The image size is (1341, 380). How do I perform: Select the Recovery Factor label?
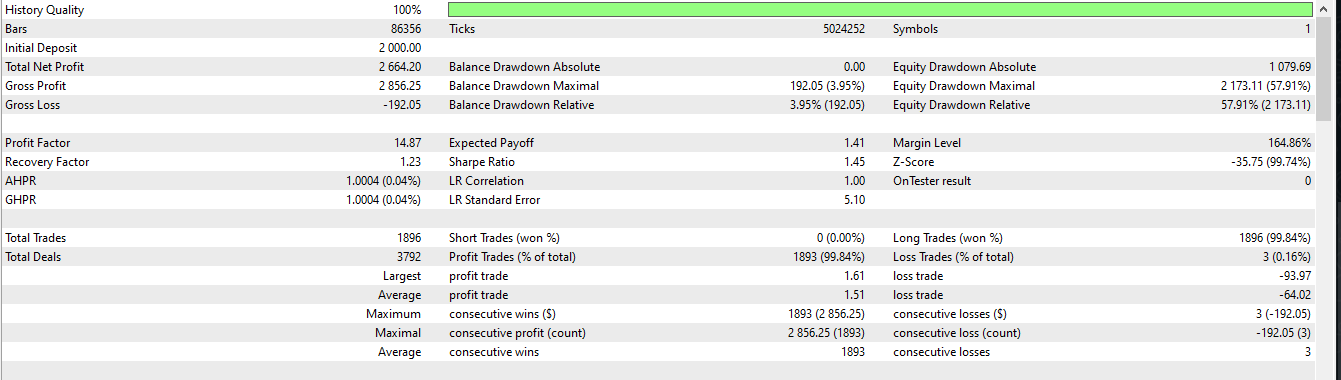coord(47,162)
